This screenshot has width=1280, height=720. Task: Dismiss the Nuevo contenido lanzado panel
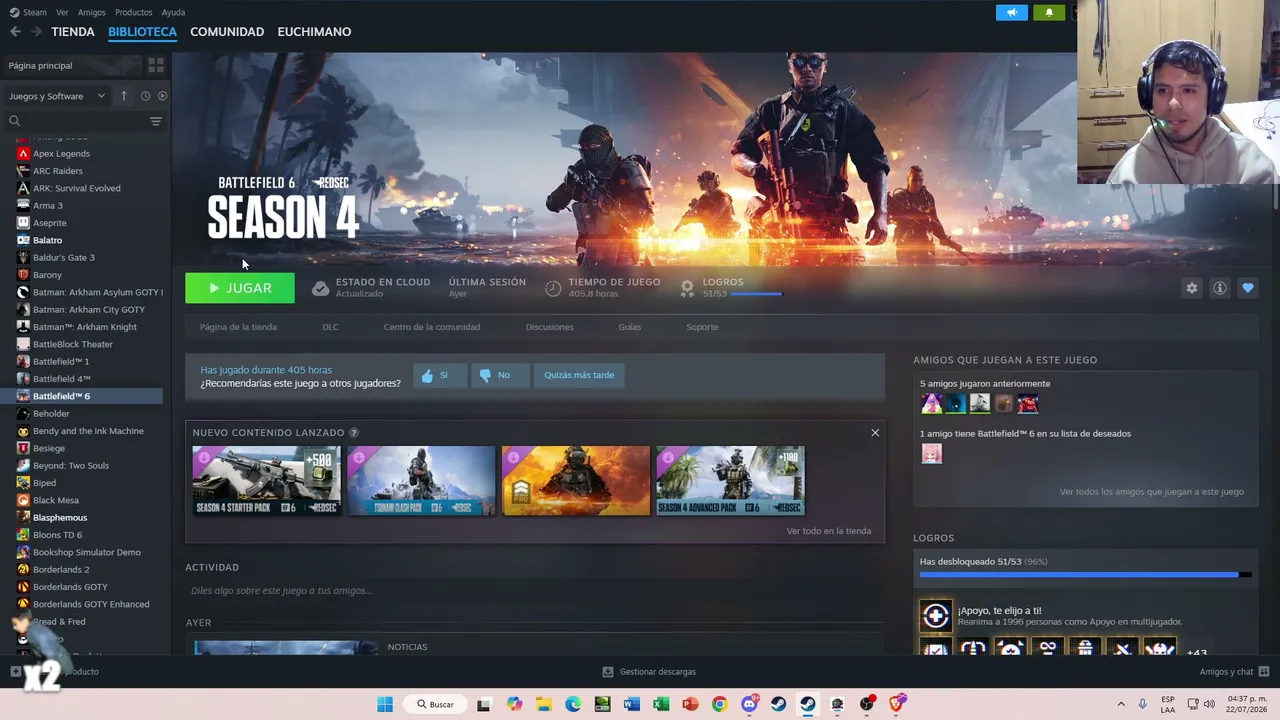point(875,432)
